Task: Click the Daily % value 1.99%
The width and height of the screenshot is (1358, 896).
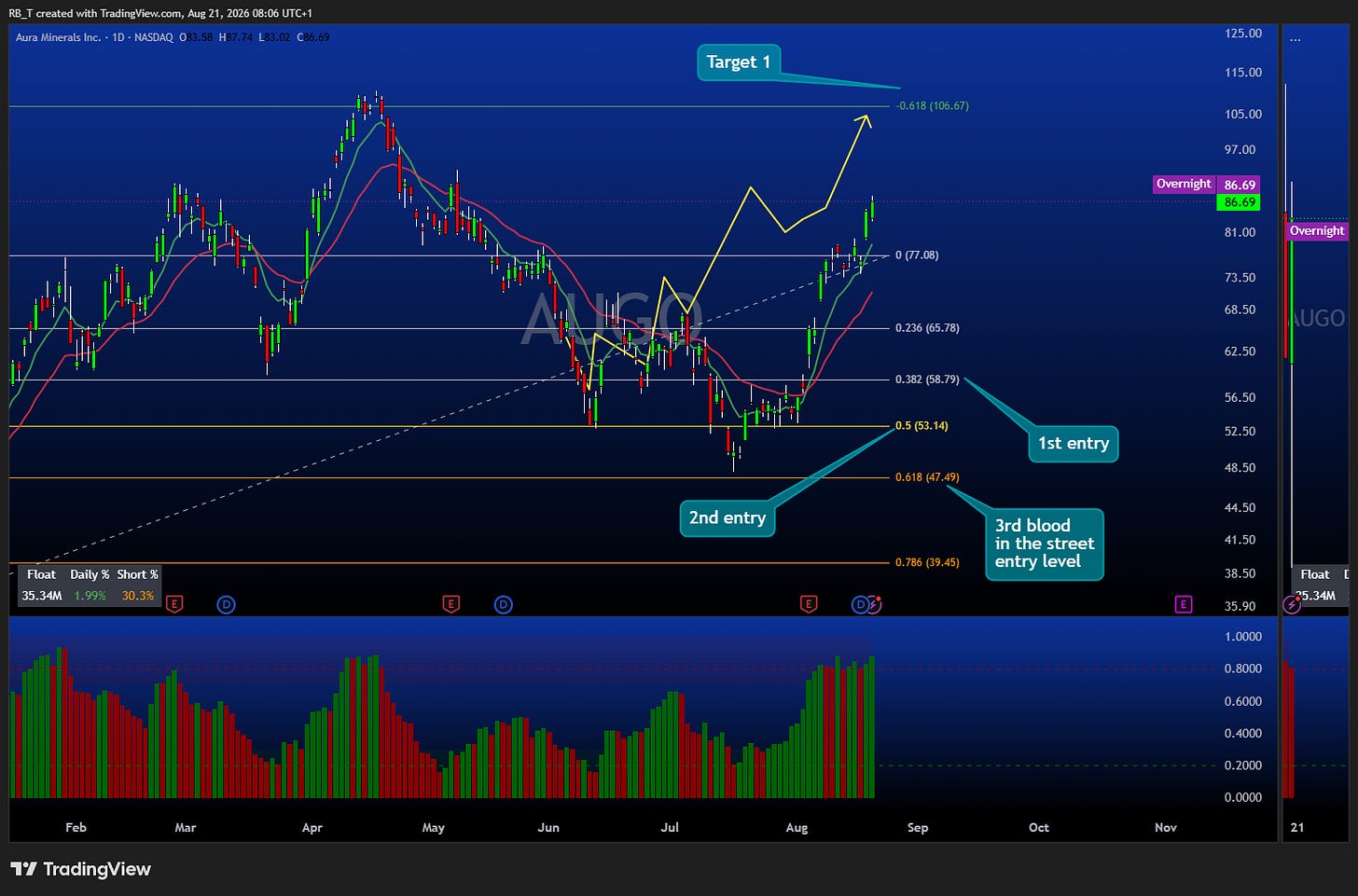Action: (90, 595)
